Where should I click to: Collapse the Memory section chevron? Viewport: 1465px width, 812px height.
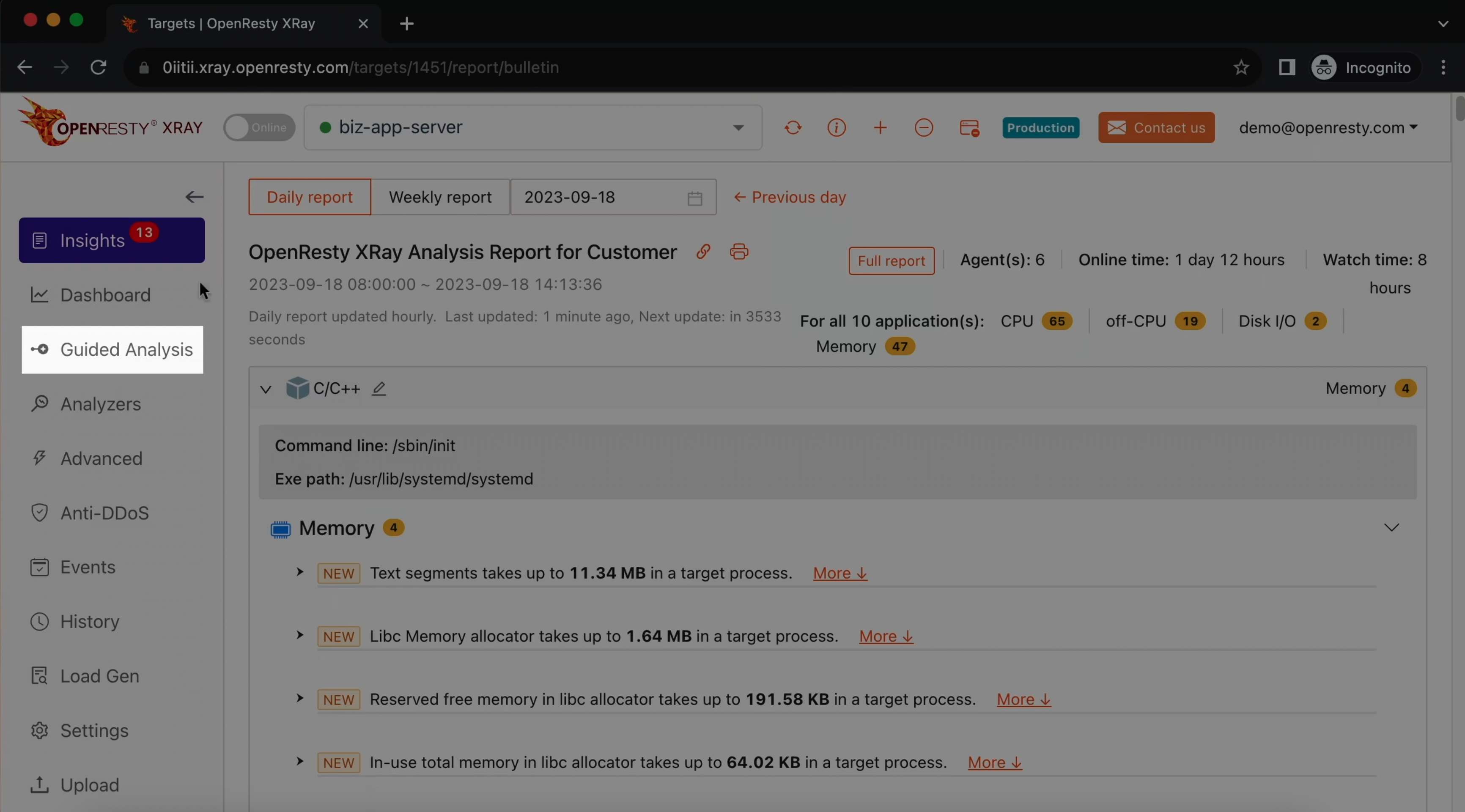coord(1391,528)
